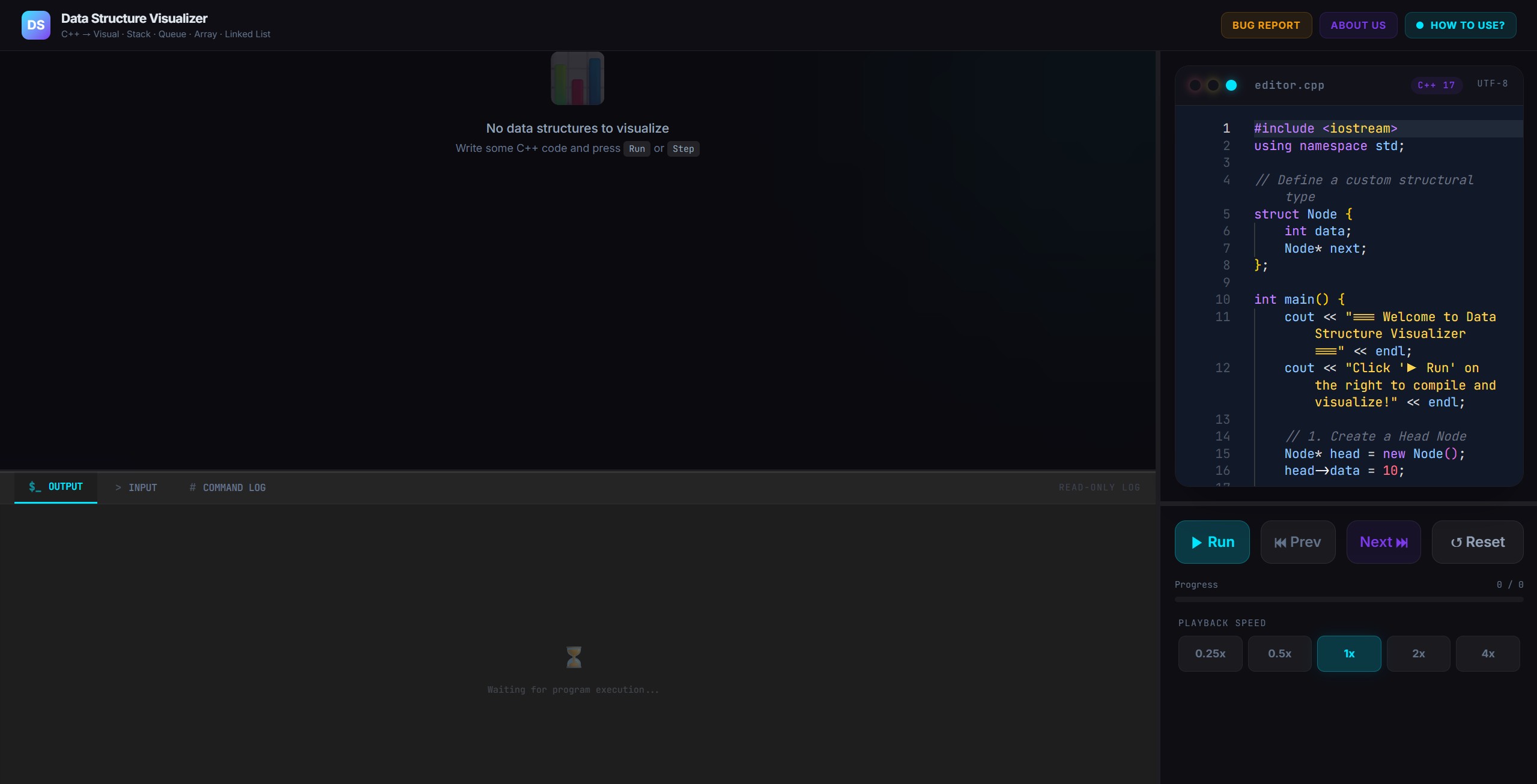This screenshot has width=1537, height=784.
Task: Open the ABOUT US page
Action: pyautogui.click(x=1358, y=25)
